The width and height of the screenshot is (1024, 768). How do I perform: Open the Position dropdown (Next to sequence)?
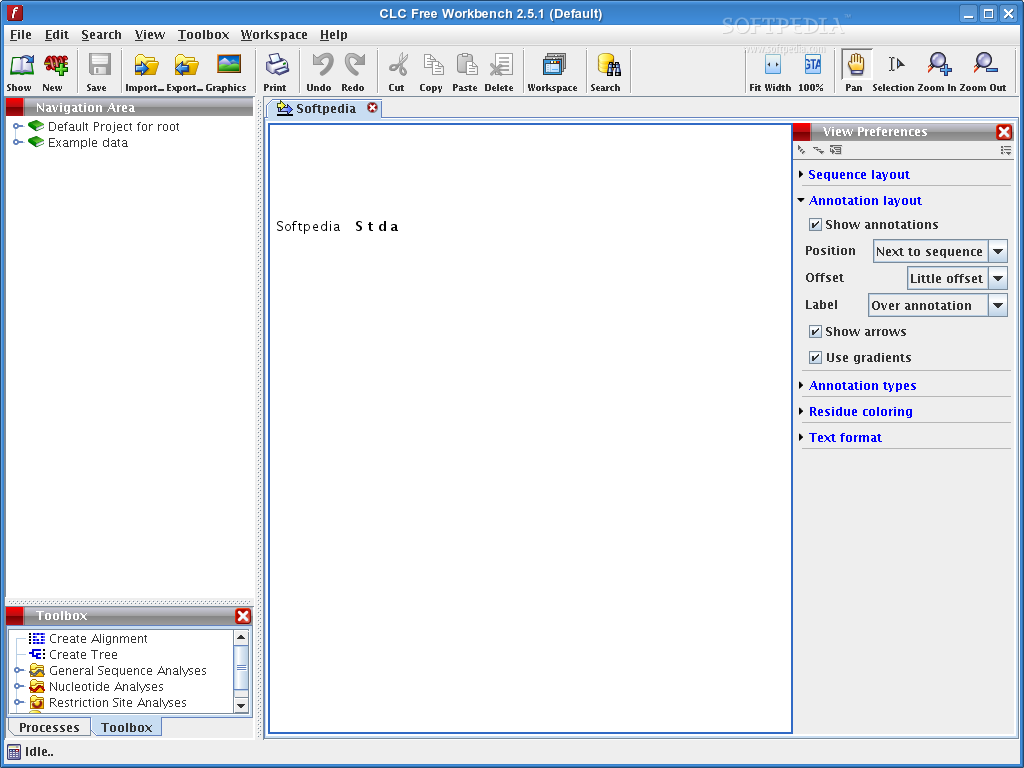pyautogui.click(x=940, y=251)
